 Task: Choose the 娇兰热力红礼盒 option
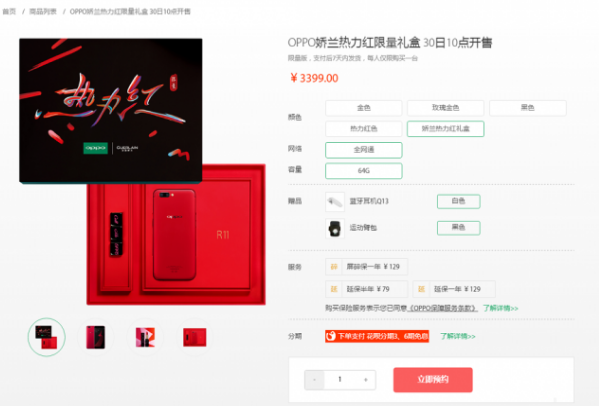[x=445, y=129]
